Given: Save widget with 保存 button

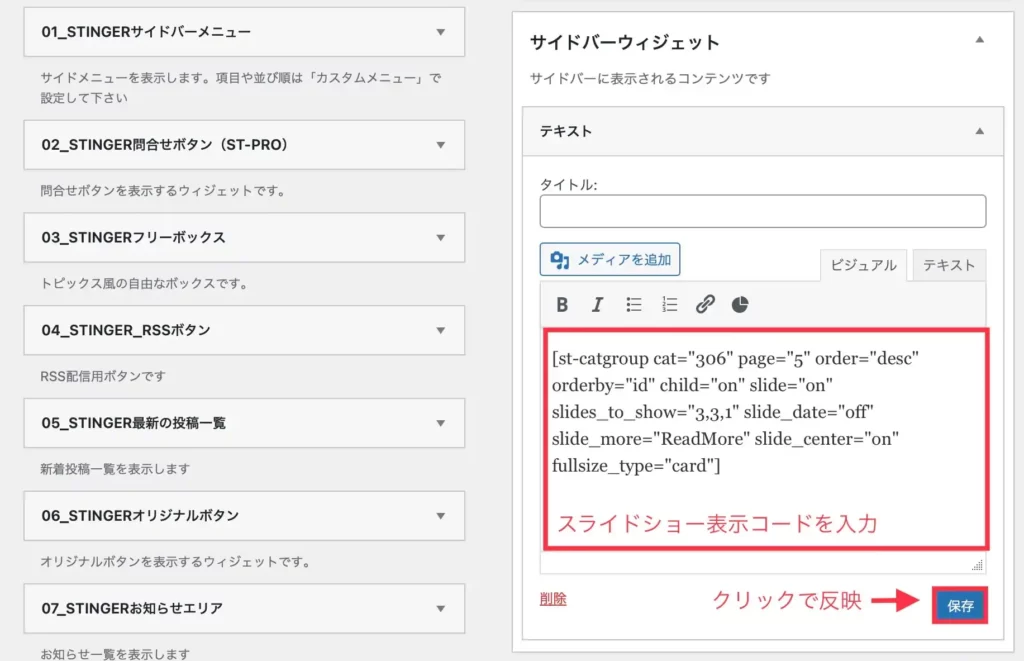Looking at the screenshot, I should coord(960,605).
